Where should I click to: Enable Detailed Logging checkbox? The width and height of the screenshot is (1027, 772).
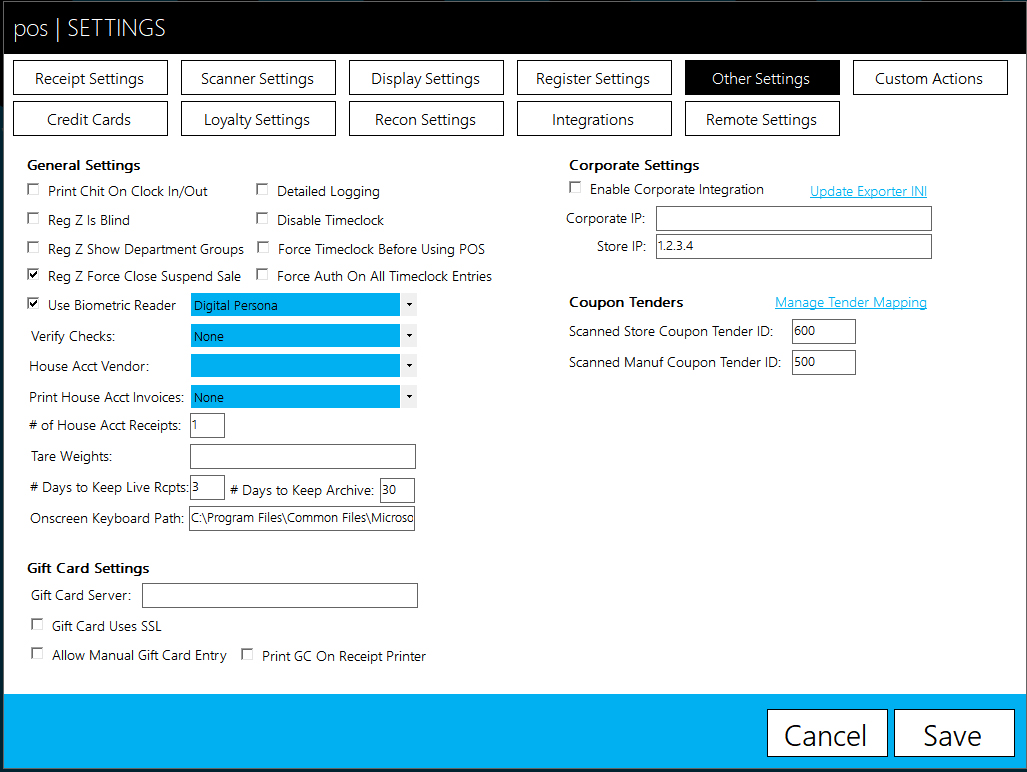coord(262,190)
